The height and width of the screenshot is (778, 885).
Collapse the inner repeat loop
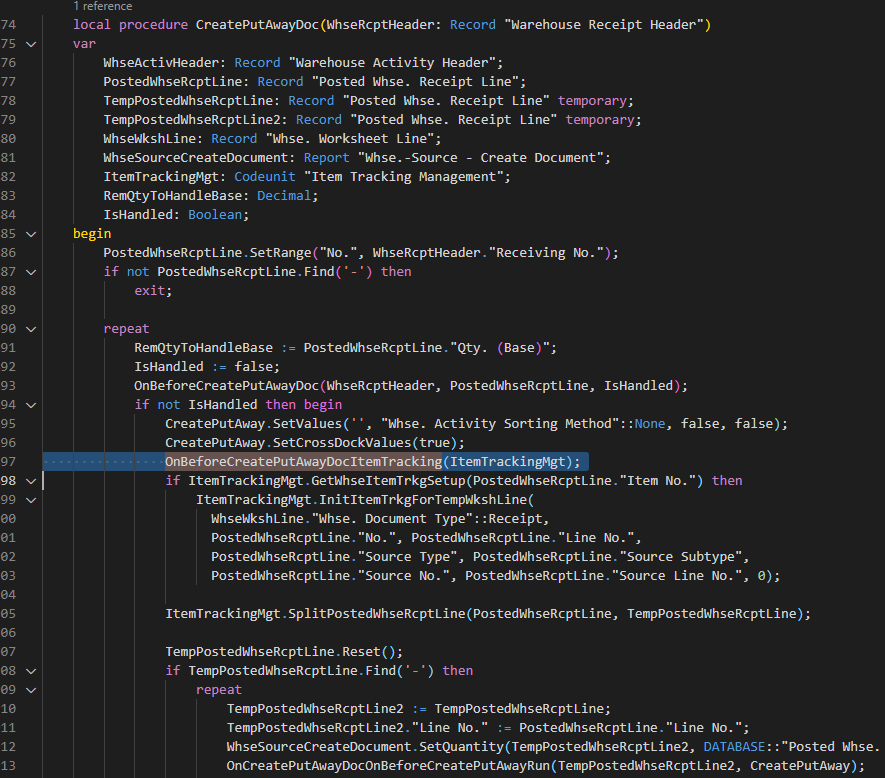point(29,689)
